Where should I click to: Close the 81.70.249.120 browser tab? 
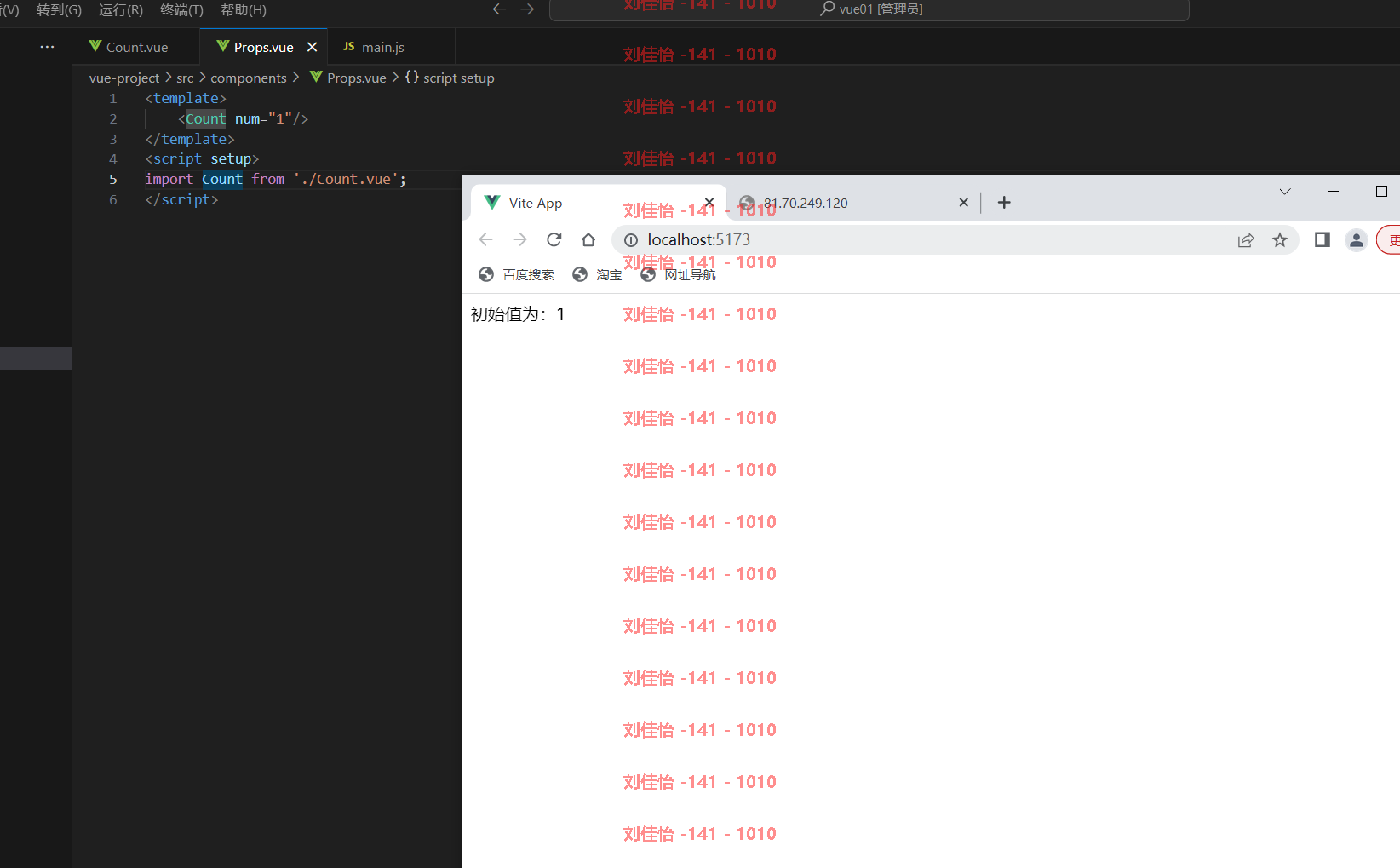point(963,203)
